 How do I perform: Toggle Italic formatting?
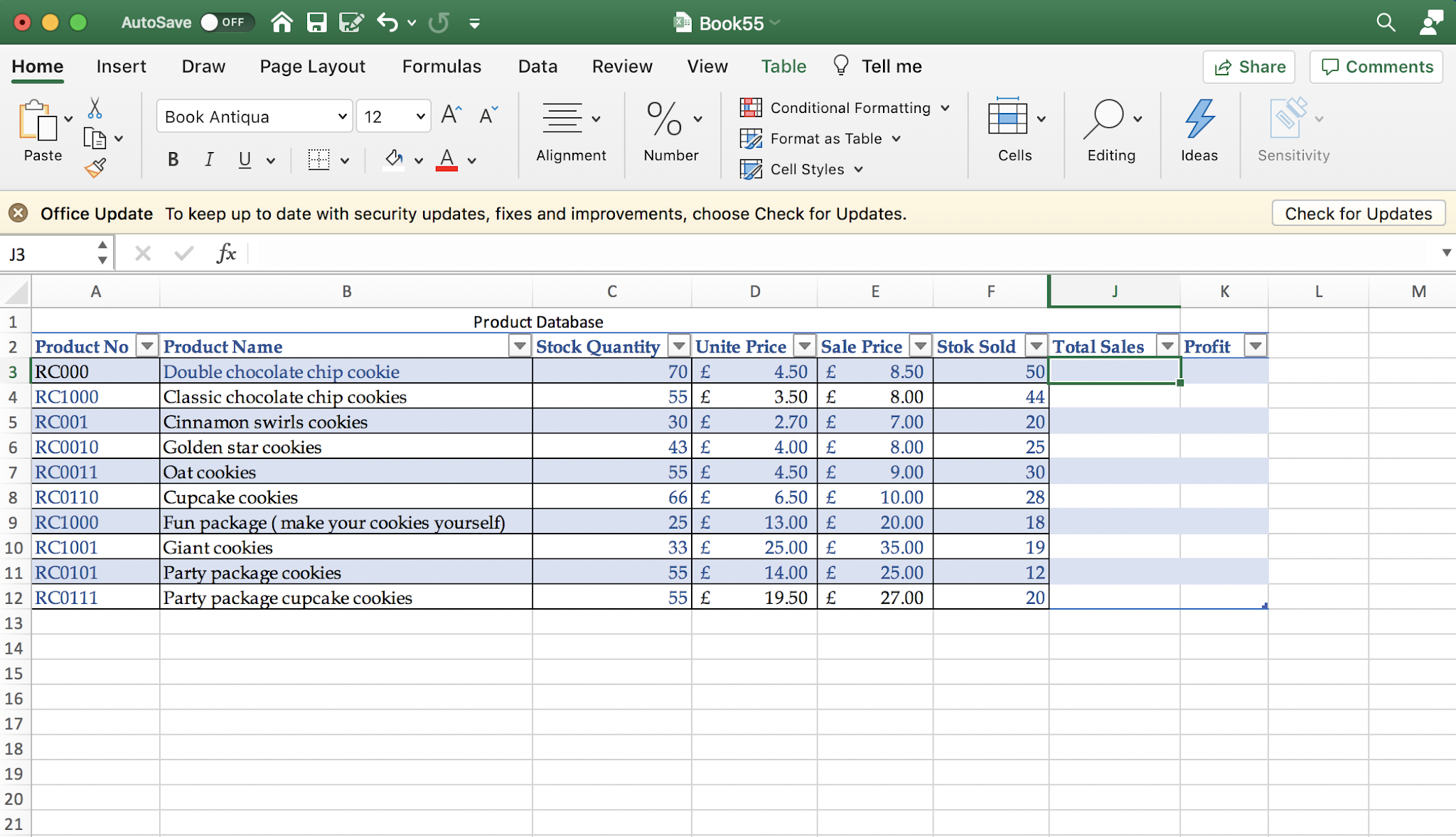coord(208,160)
